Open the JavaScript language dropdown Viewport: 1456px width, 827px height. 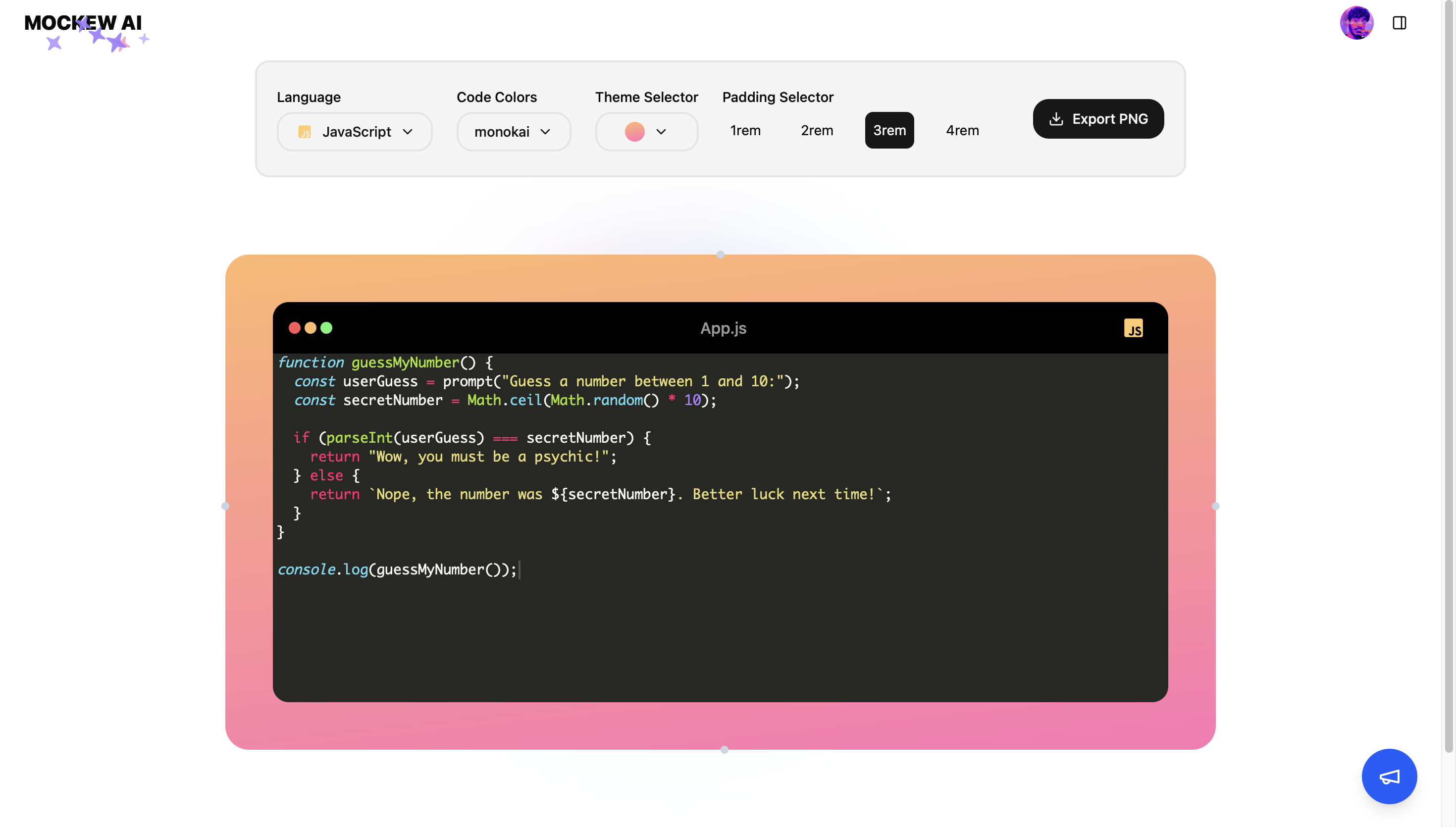[355, 132]
